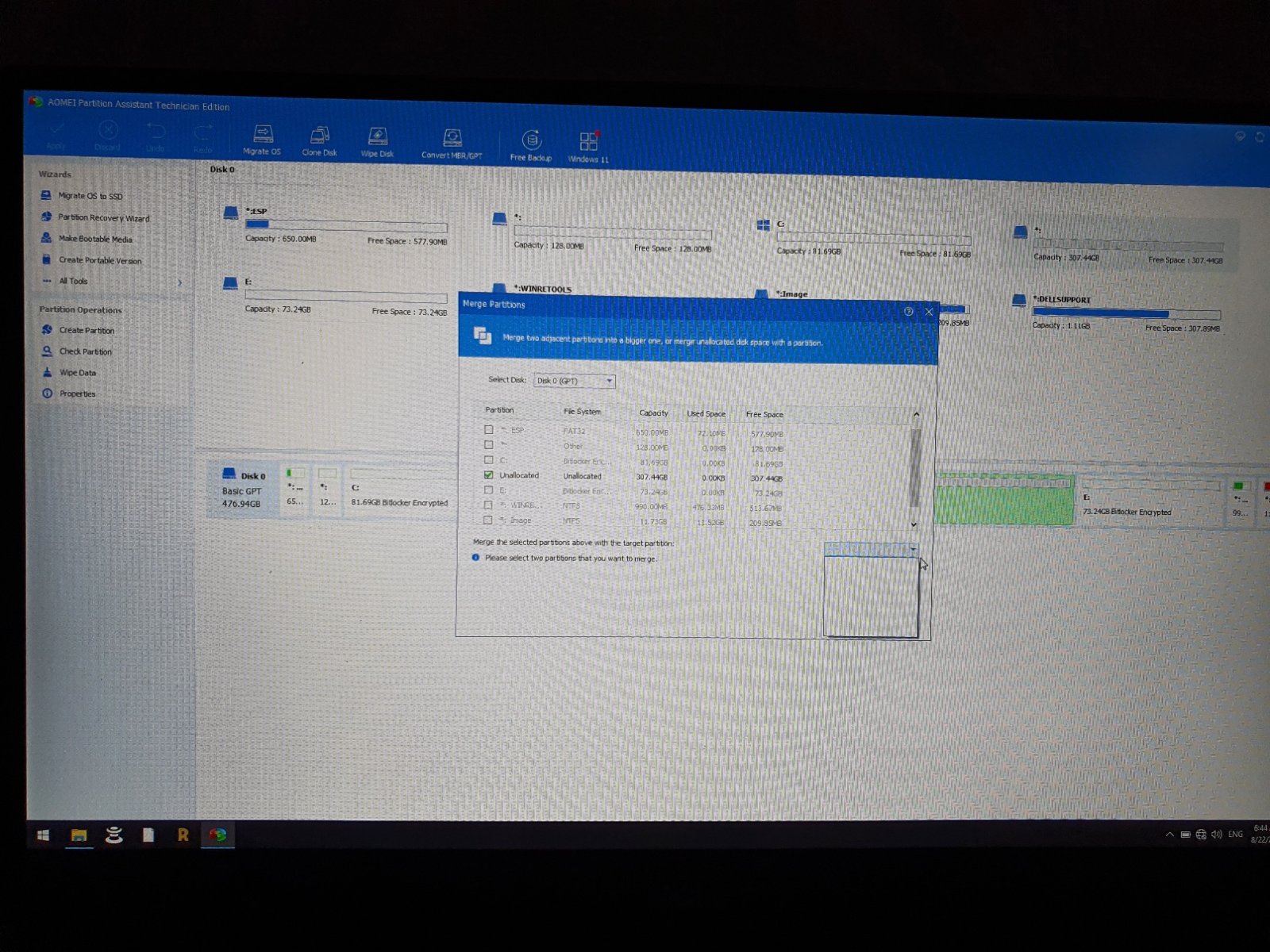Click the Discard toolbar icon
Image resolution: width=1270 pixels, height=952 pixels.
(x=107, y=135)
